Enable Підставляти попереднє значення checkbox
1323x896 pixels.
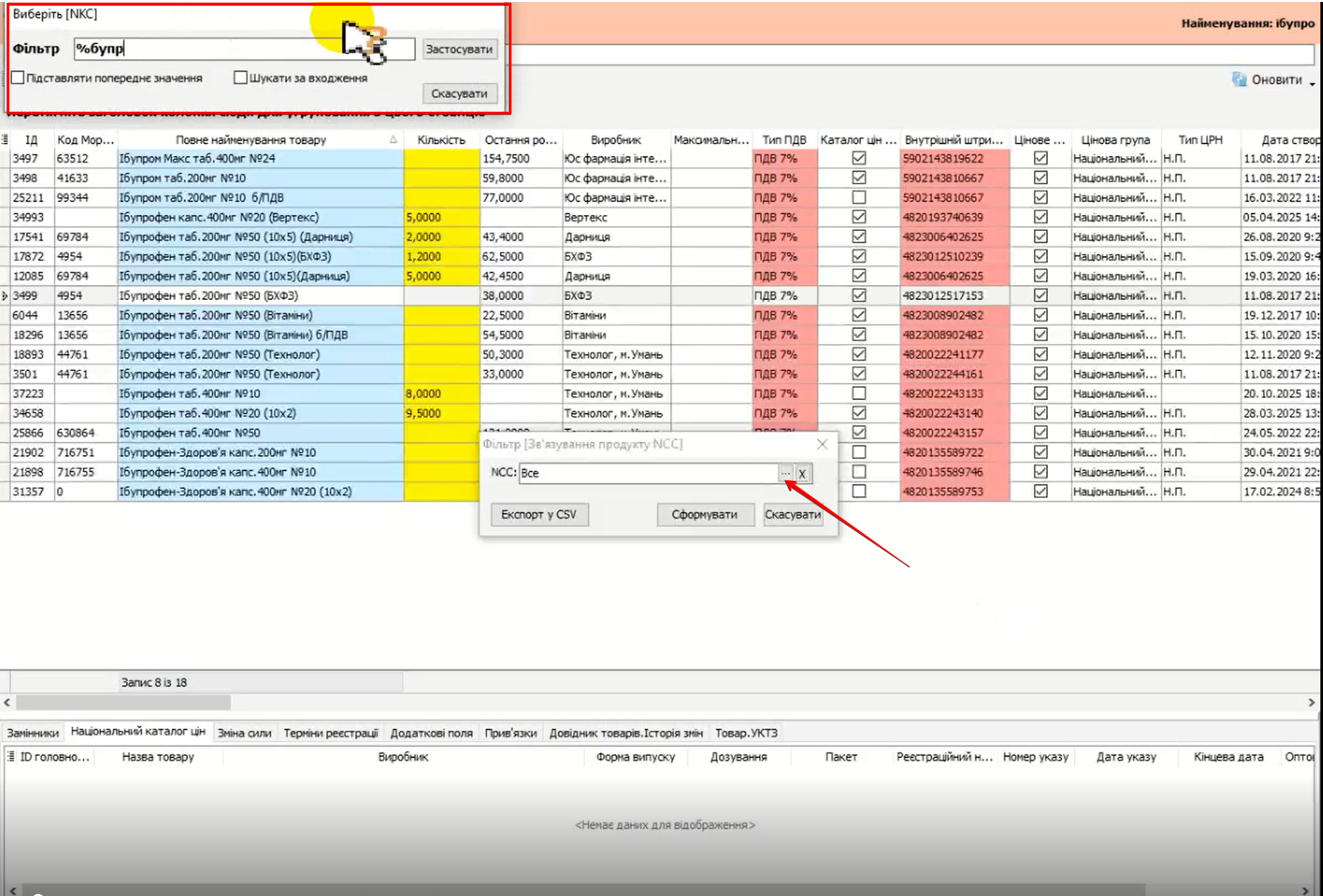click(18, 78)
